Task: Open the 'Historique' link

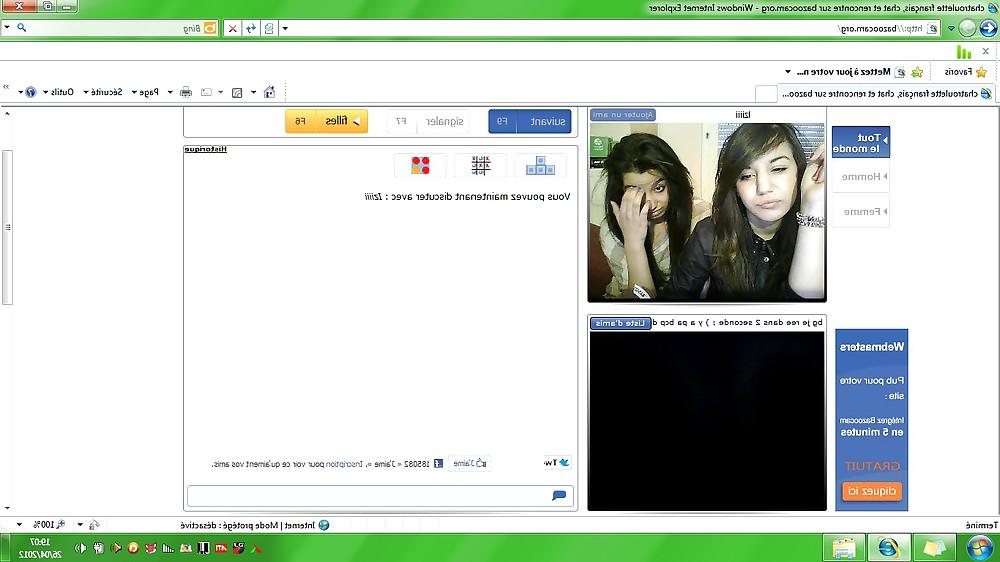Action: 205,149
